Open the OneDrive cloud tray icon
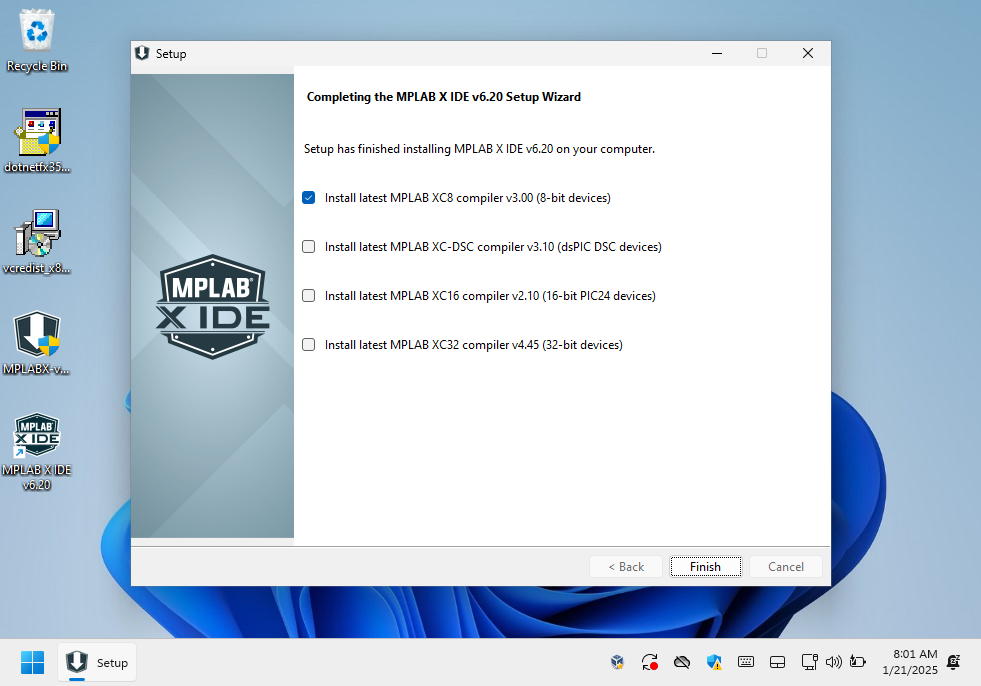Viewport: 981px width, 686px height. click(682, 662)
